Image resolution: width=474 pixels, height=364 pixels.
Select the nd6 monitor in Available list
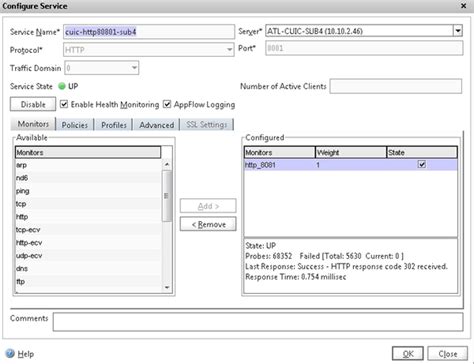tap(88, 178)
